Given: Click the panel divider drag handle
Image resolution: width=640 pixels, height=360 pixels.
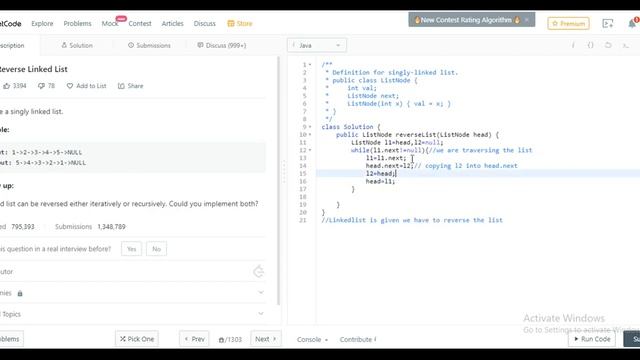Looking at the screenshot, I should click(x=284, y=171).
